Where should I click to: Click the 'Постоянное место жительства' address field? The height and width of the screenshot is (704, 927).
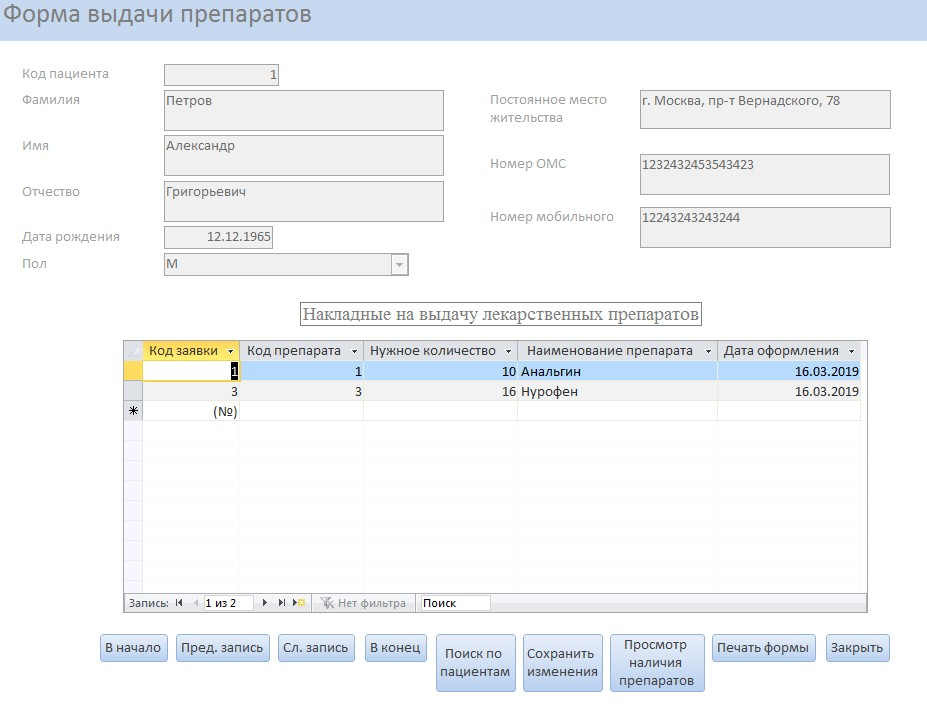[765, 109]
